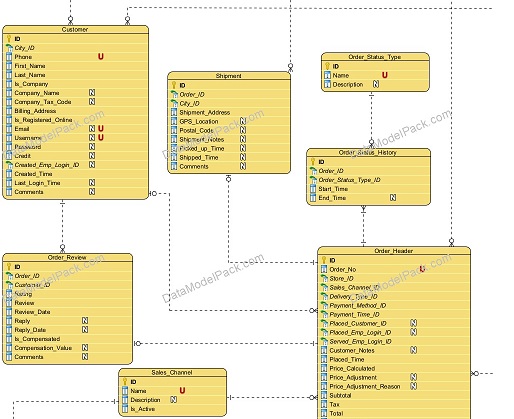Select the Sales_Channel entity title
The width and height of the screenshot is (514, 419).
pyautogui.click(x=172, y=373)
